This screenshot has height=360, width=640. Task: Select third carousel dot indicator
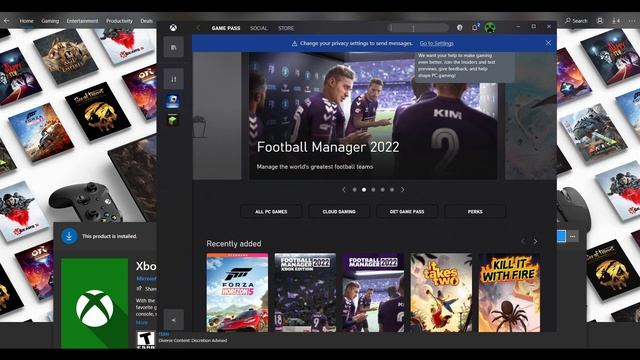[373, 189]
